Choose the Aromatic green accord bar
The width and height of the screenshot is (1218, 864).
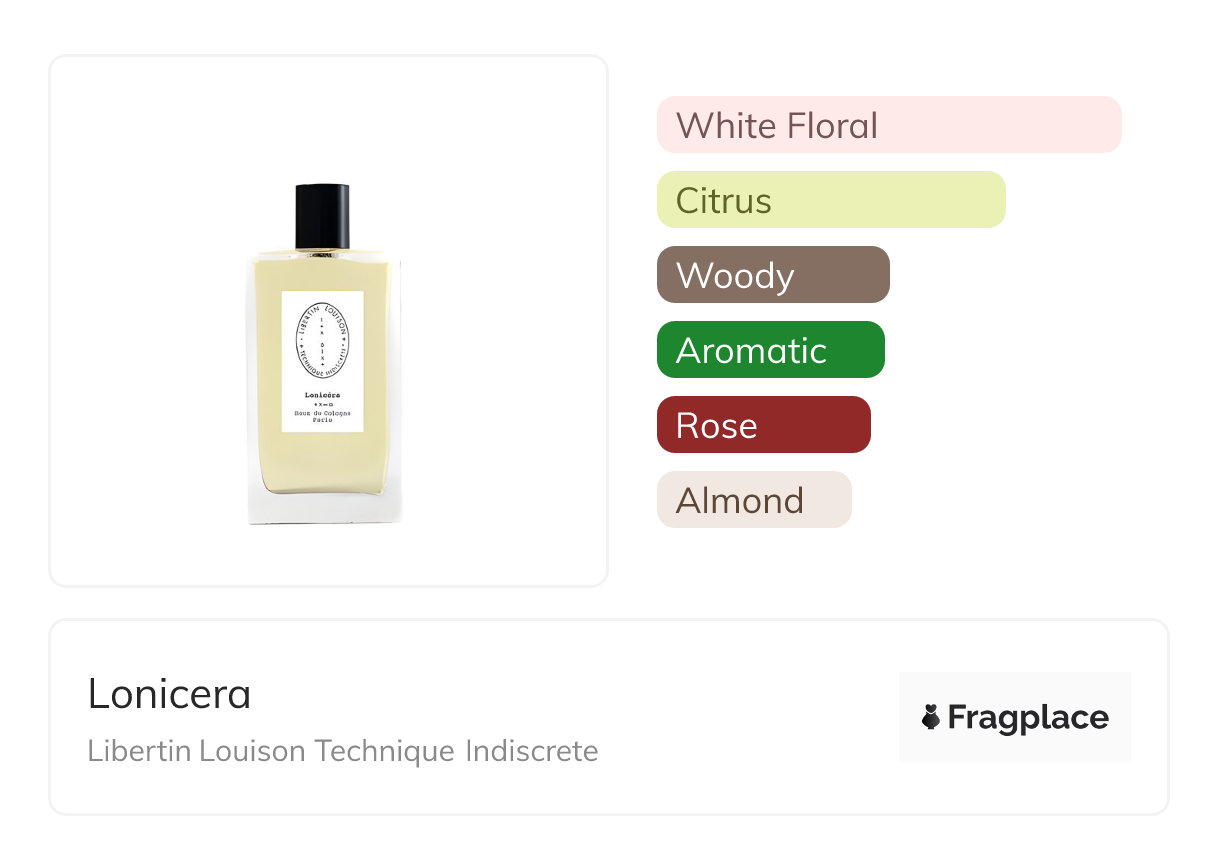click(x=770, y=350)
